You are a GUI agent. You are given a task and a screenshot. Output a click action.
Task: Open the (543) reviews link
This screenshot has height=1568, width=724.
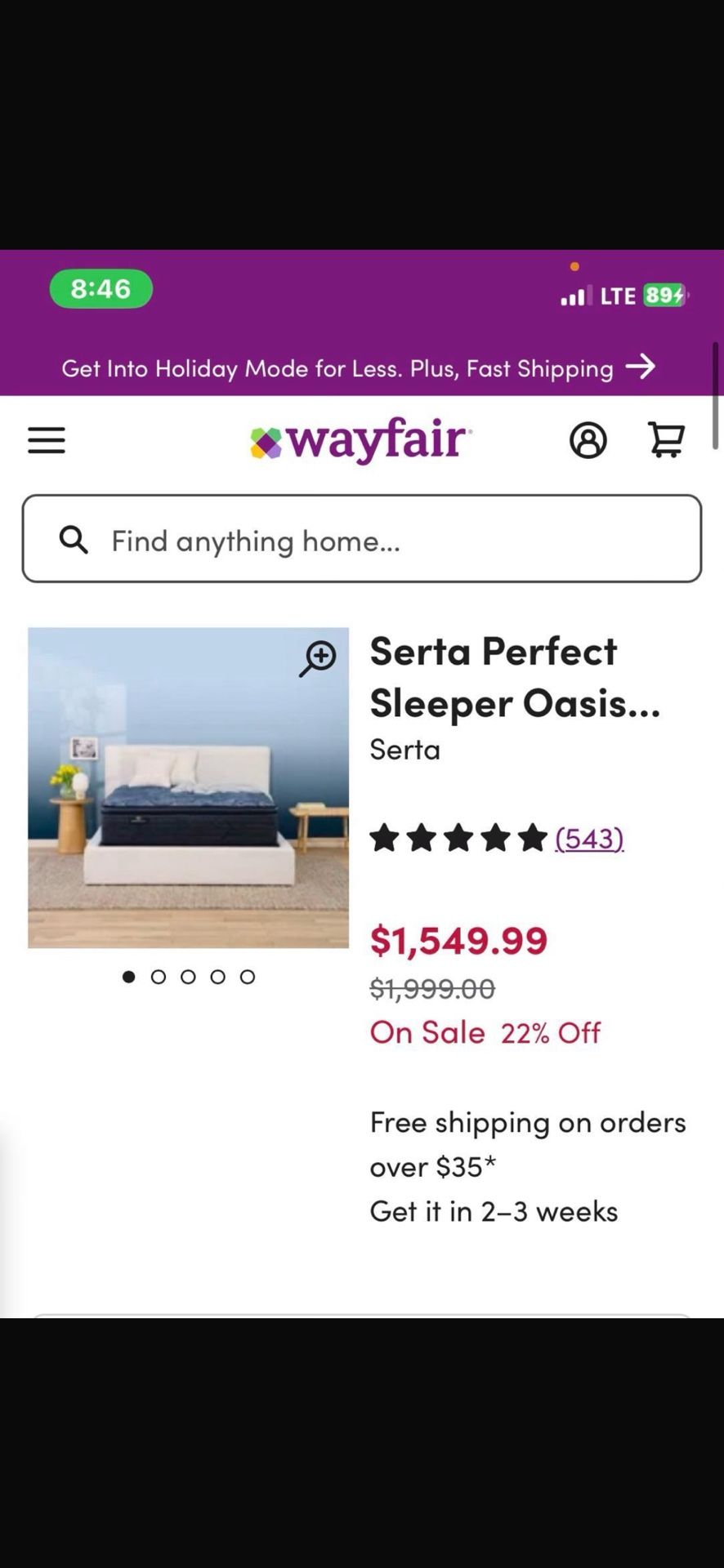pyautogui.click(x=589, y=838)
